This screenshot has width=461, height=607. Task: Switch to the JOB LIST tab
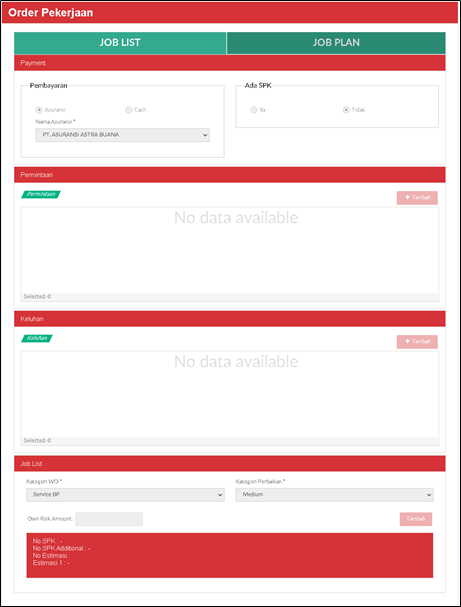(x=120, y=43)
